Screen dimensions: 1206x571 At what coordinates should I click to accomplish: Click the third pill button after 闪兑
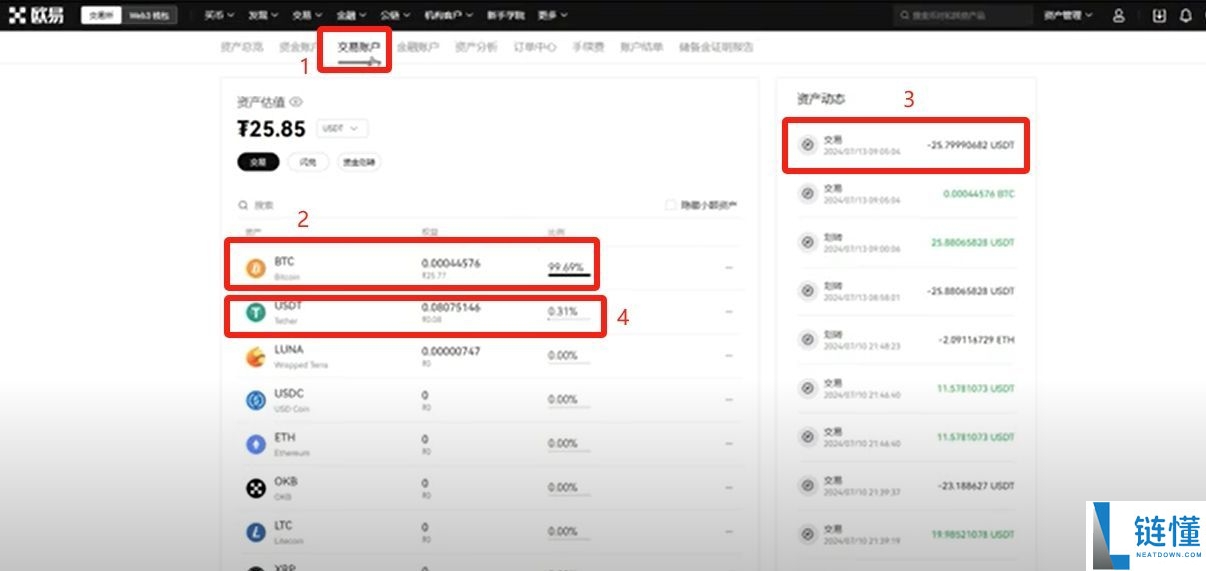coord(361,162)
